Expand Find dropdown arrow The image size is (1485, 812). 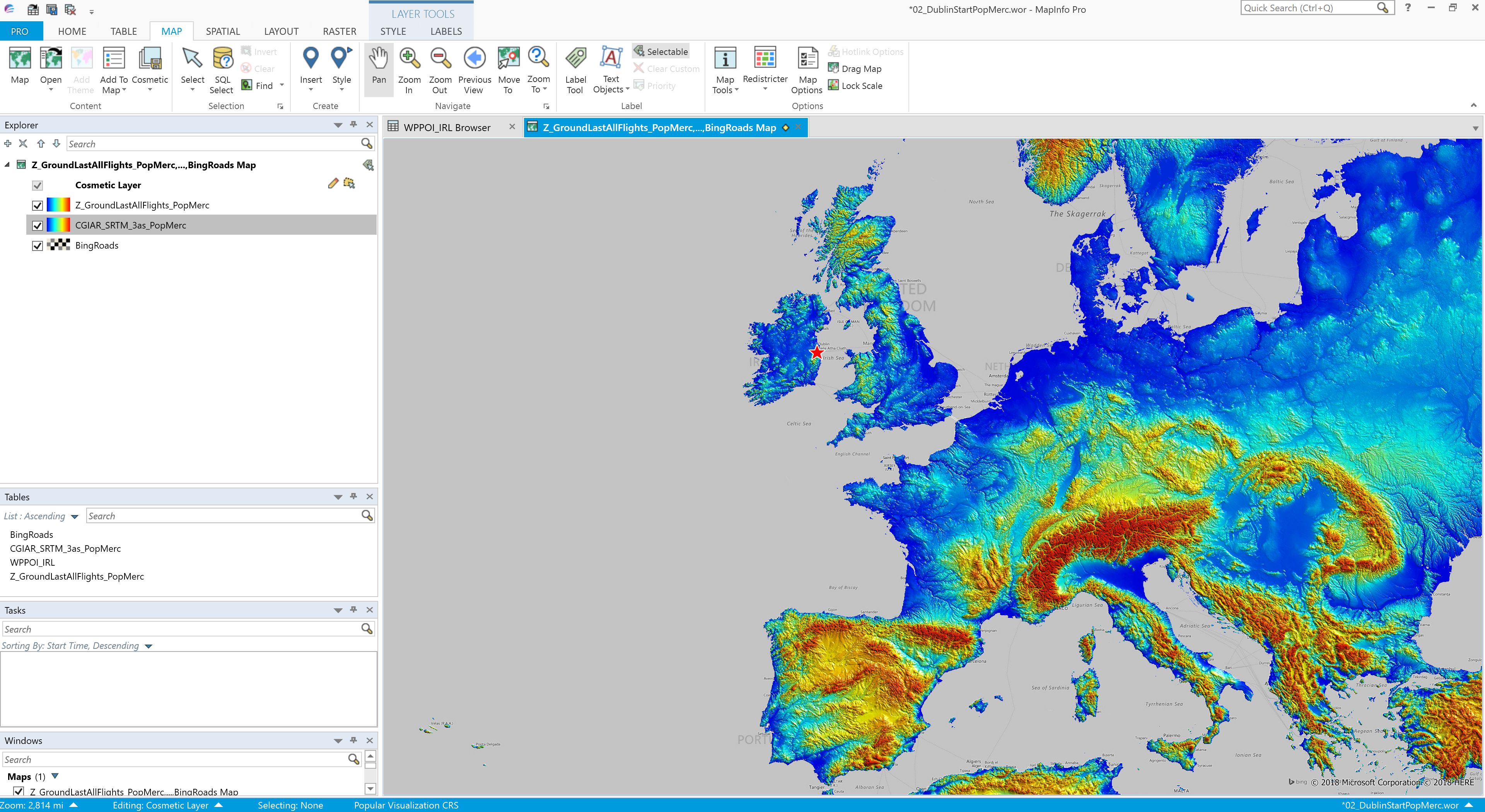282,85
